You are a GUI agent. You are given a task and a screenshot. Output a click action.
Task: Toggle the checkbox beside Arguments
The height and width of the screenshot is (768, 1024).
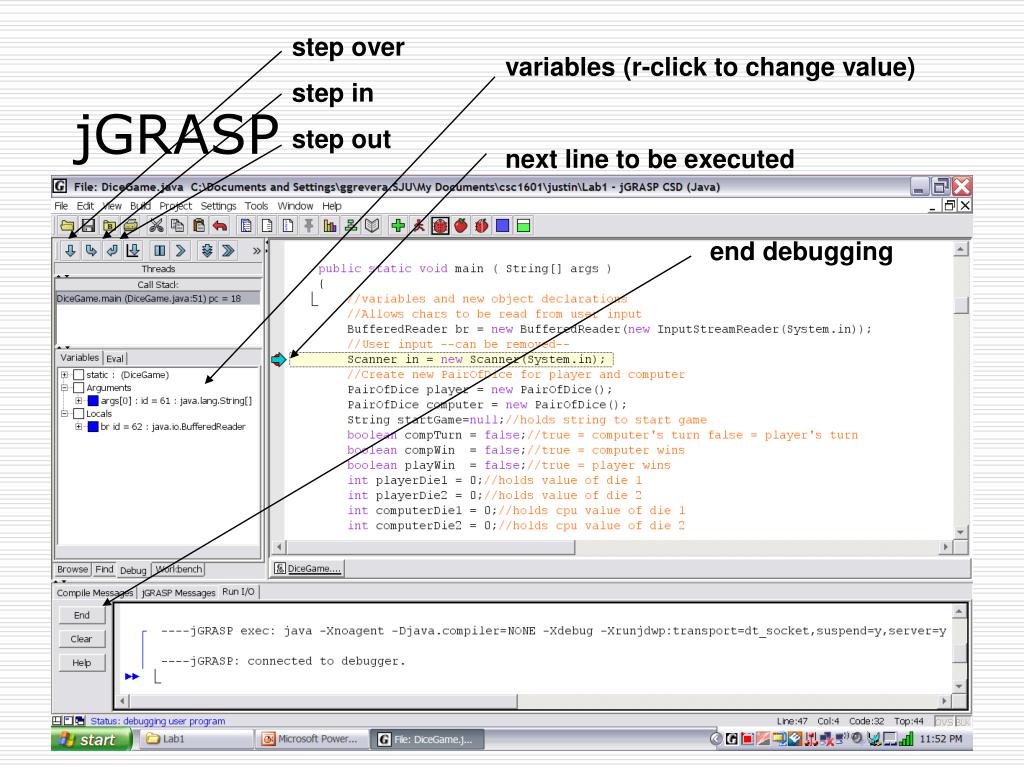tap(78, 388)
